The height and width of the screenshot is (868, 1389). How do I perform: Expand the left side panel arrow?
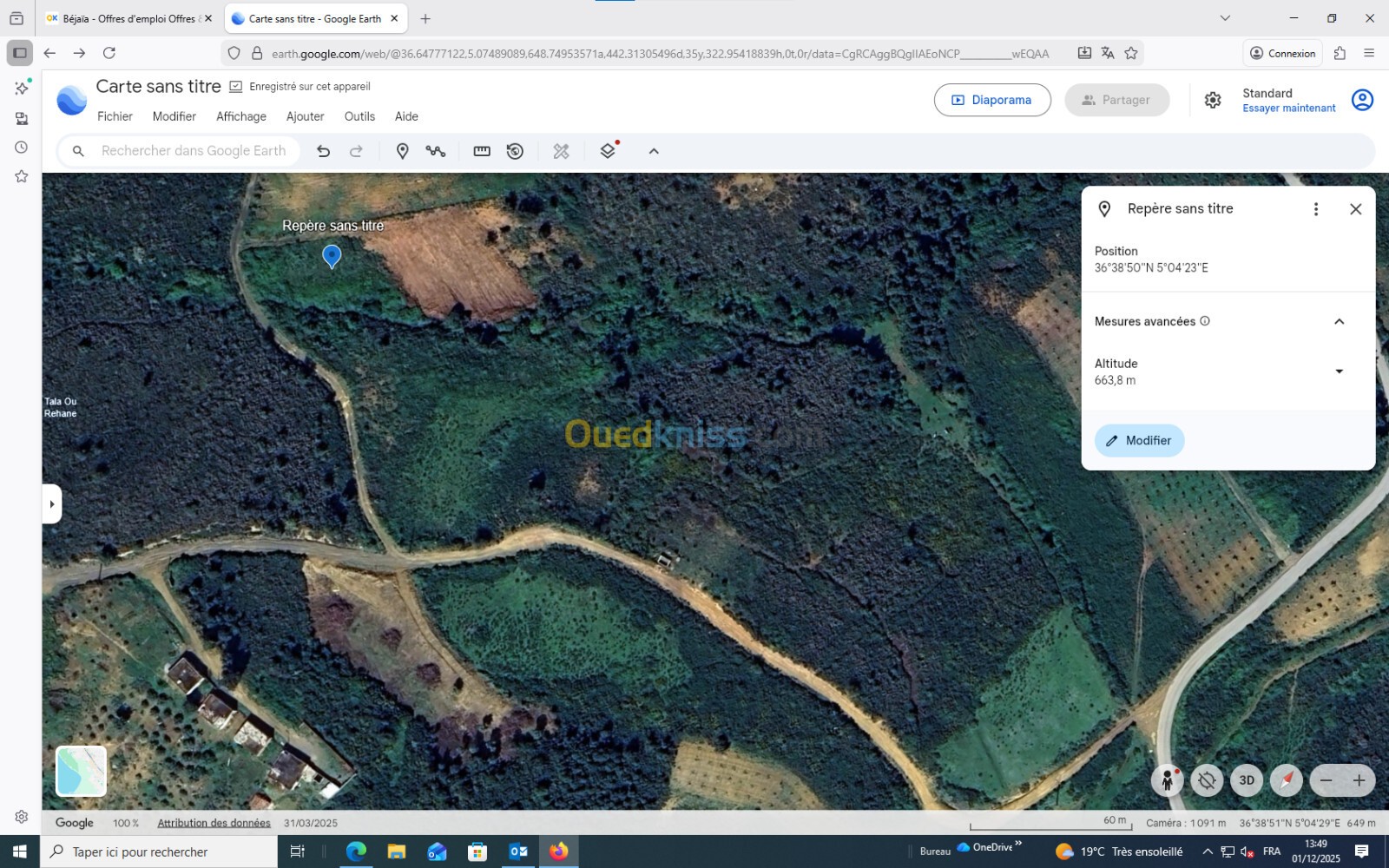[x=51, y=503]
